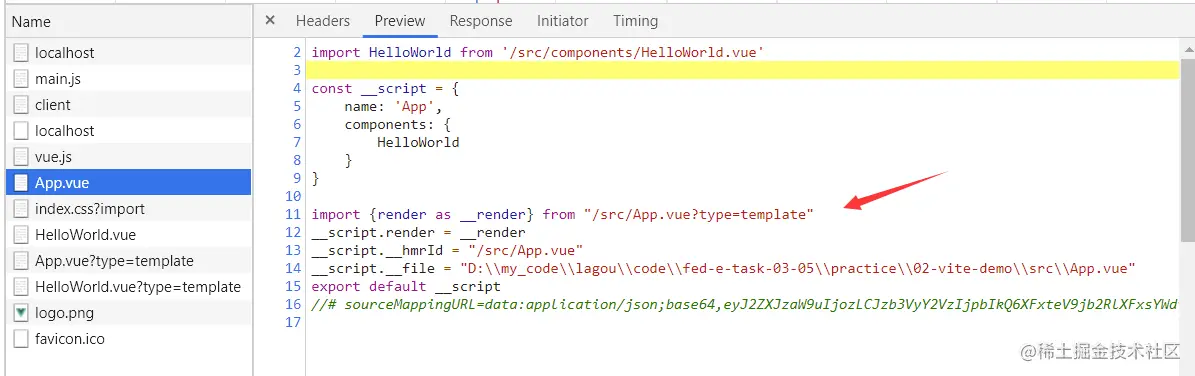1195x376 pixels.
Task: Select the second localhost request below client
Action: 129,130
